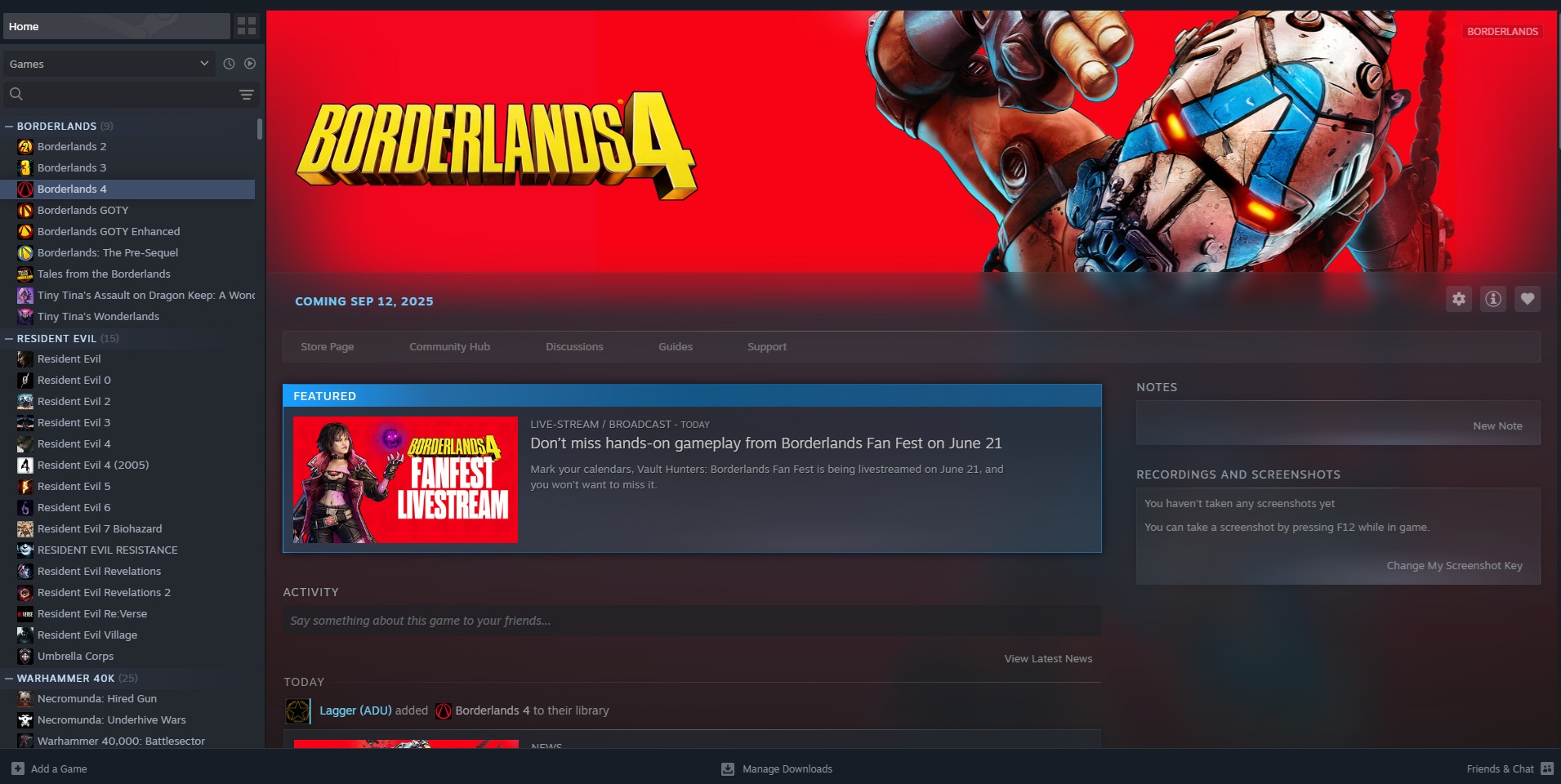Open the advanced filter options icon

(246, 95)
